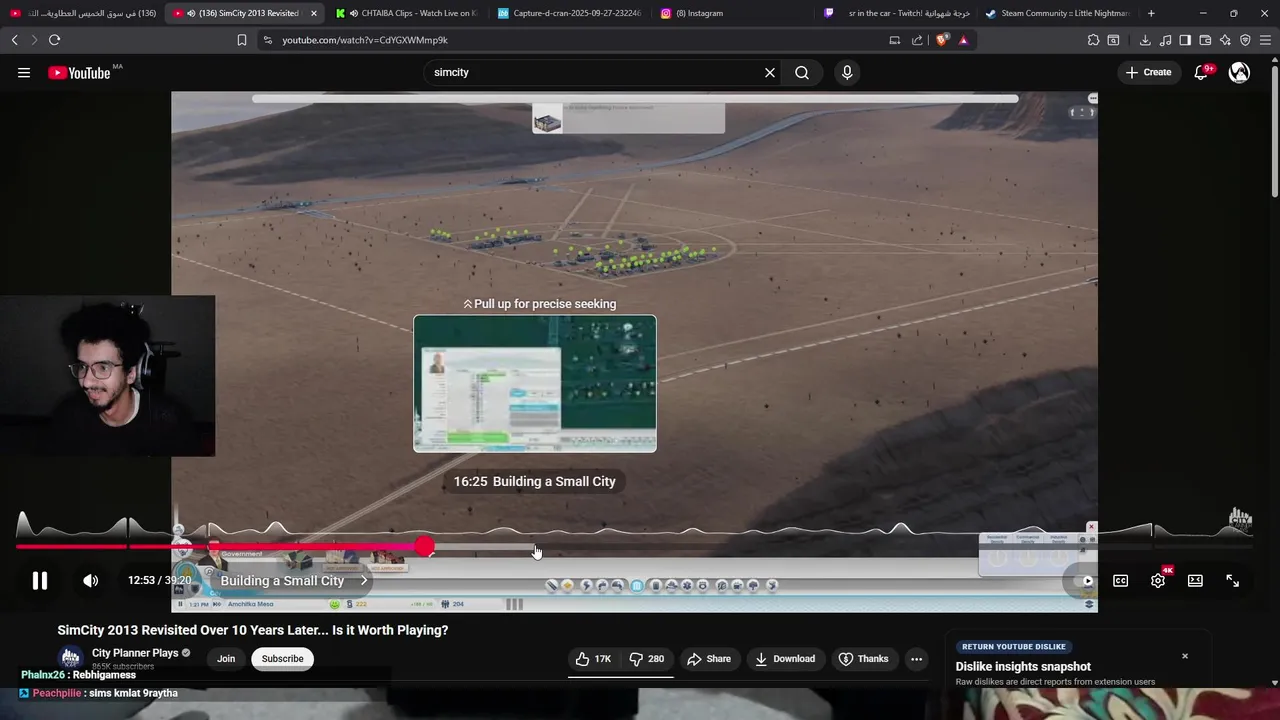The width and height of the screenshot is (1280, 720).
Task: Click the share page icon in address bar
Action: pos(917,40)
